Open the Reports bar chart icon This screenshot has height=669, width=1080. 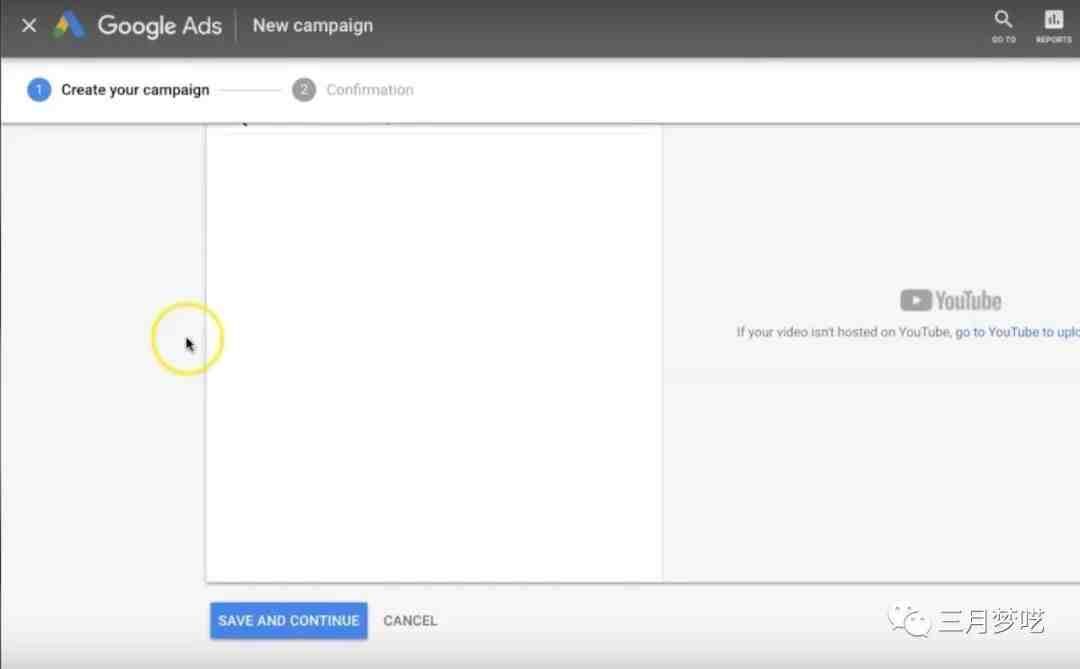pyautogui.click(x=1053, y=21)
